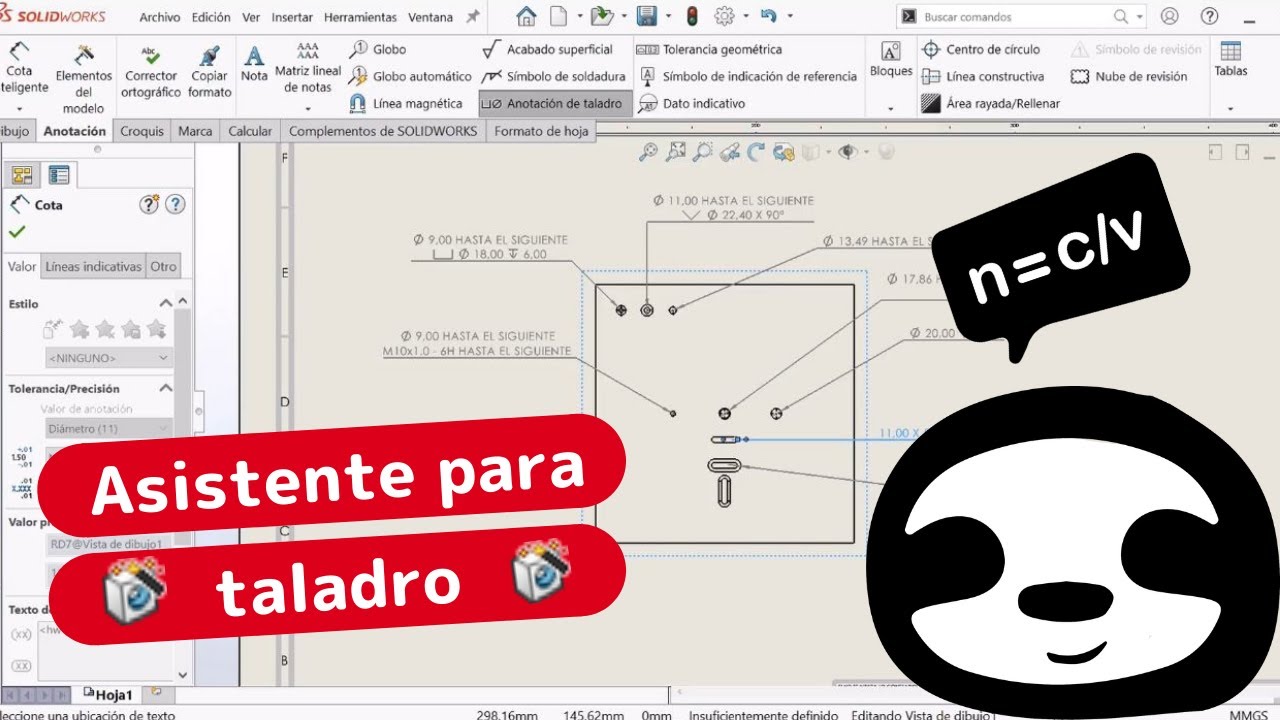Choose Acabado superficial symbol
This screenshot has width=1280, height=720.
(548, 49)
